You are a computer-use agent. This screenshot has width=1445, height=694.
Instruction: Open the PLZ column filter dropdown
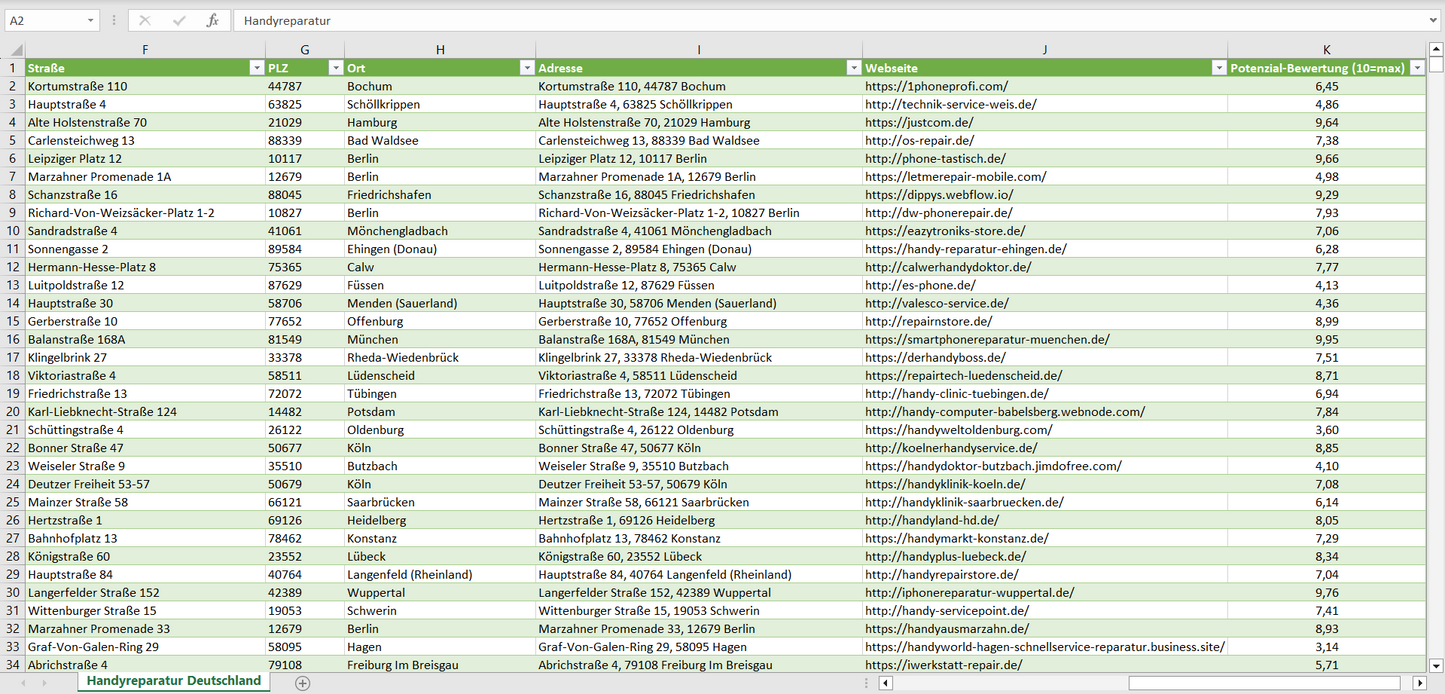pyautogui.click(x=335, y=68)
